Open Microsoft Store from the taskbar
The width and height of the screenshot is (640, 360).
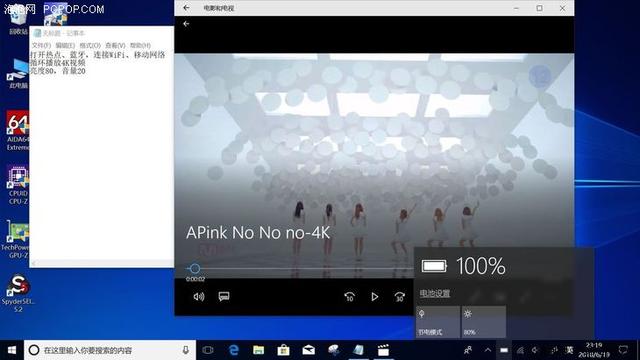pyautogui.click(x=283, y=350)
